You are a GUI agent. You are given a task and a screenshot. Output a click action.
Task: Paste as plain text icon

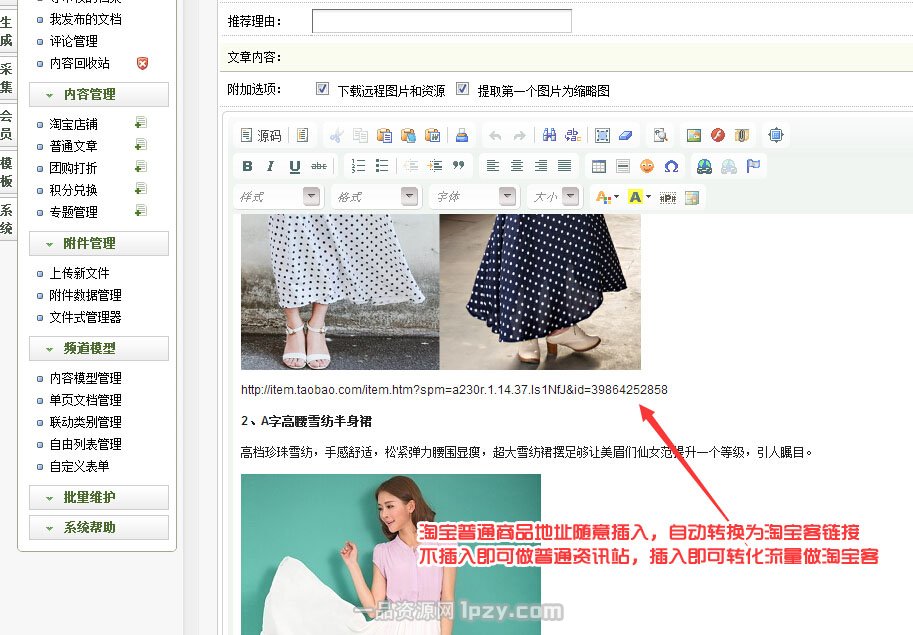(408, 136)
